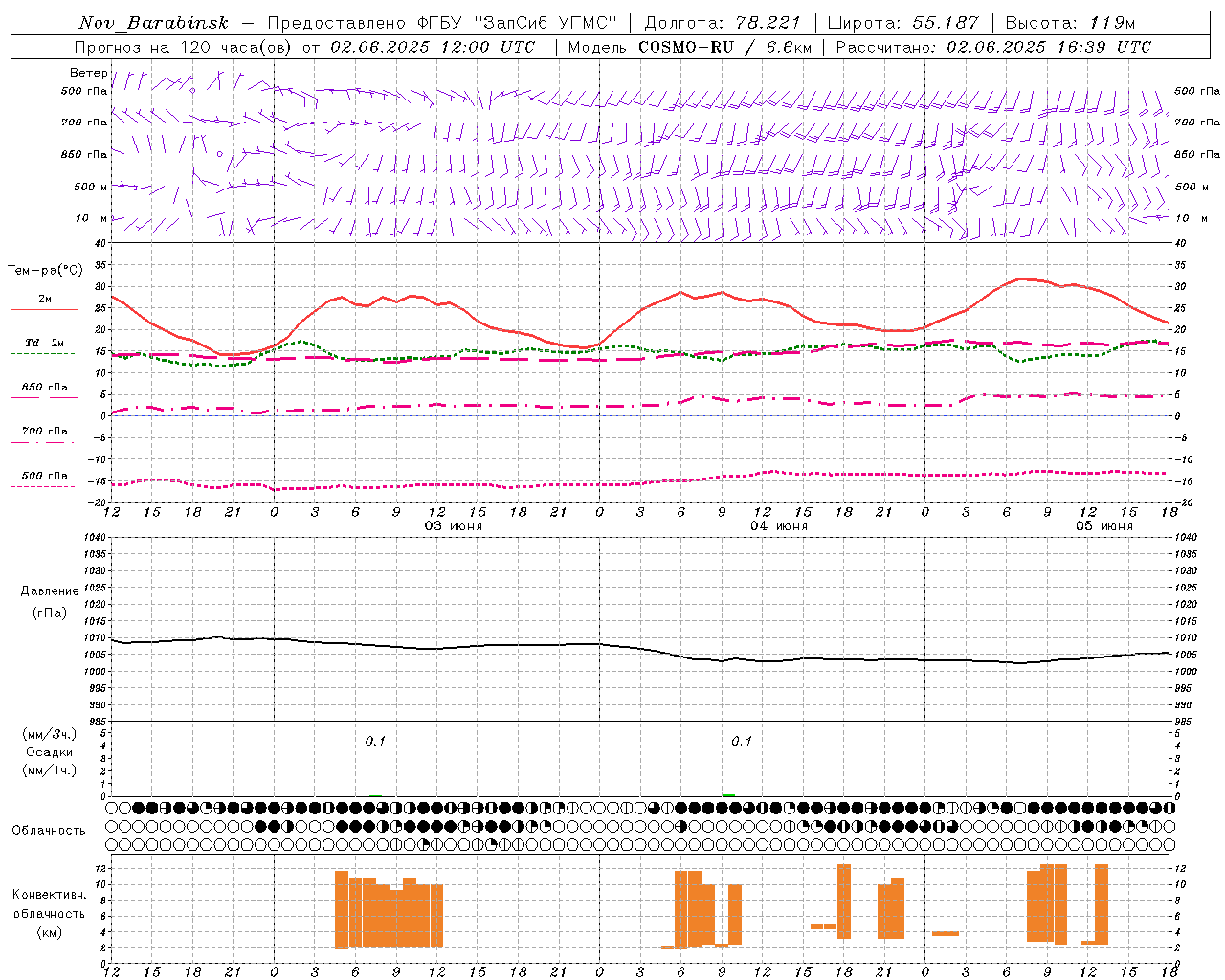The image size is (1225, 980).
Task: Select the 'Предоставлено ФГБУ "ЗапСиб УГМС"' provider text
Action: tap(443, 23)
